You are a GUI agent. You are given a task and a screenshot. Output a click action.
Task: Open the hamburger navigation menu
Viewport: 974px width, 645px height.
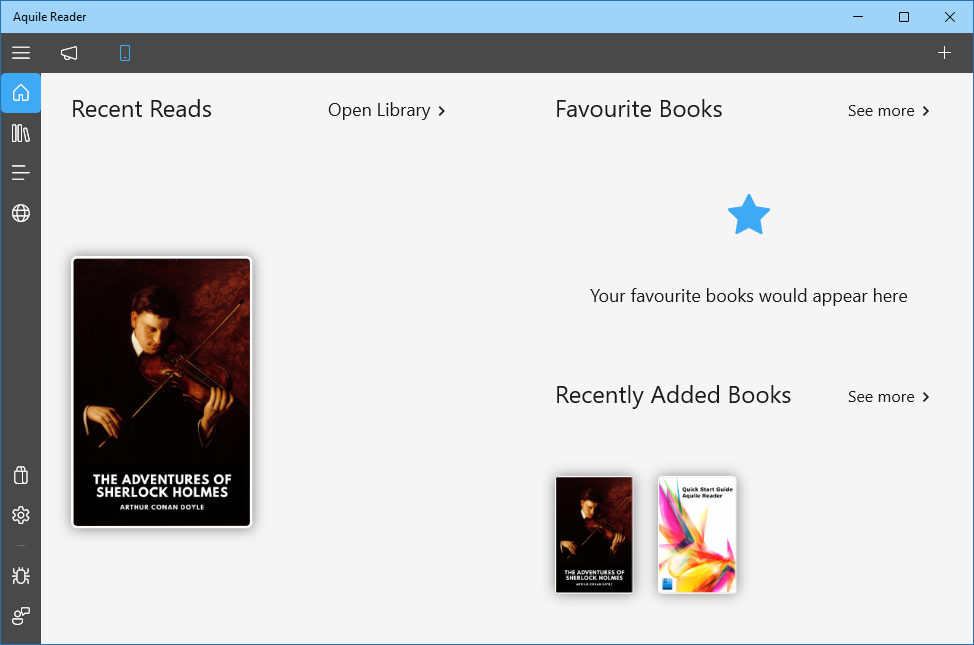click(20, 53)
